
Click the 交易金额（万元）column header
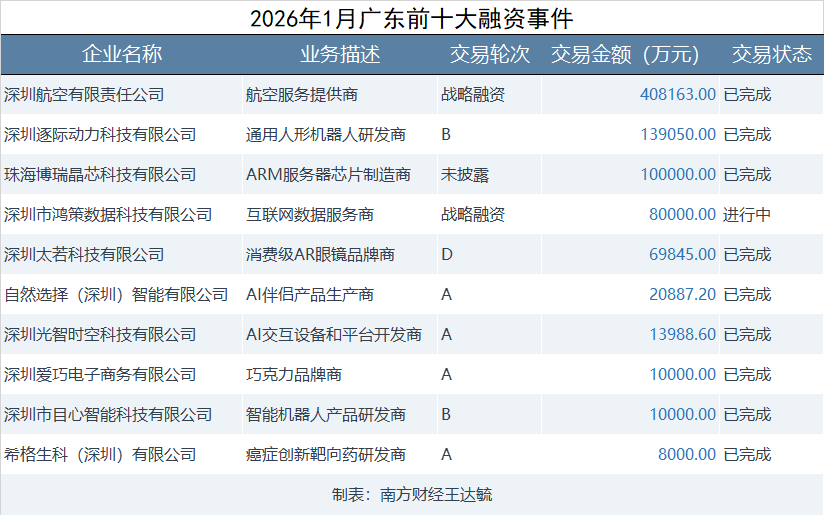625,55
